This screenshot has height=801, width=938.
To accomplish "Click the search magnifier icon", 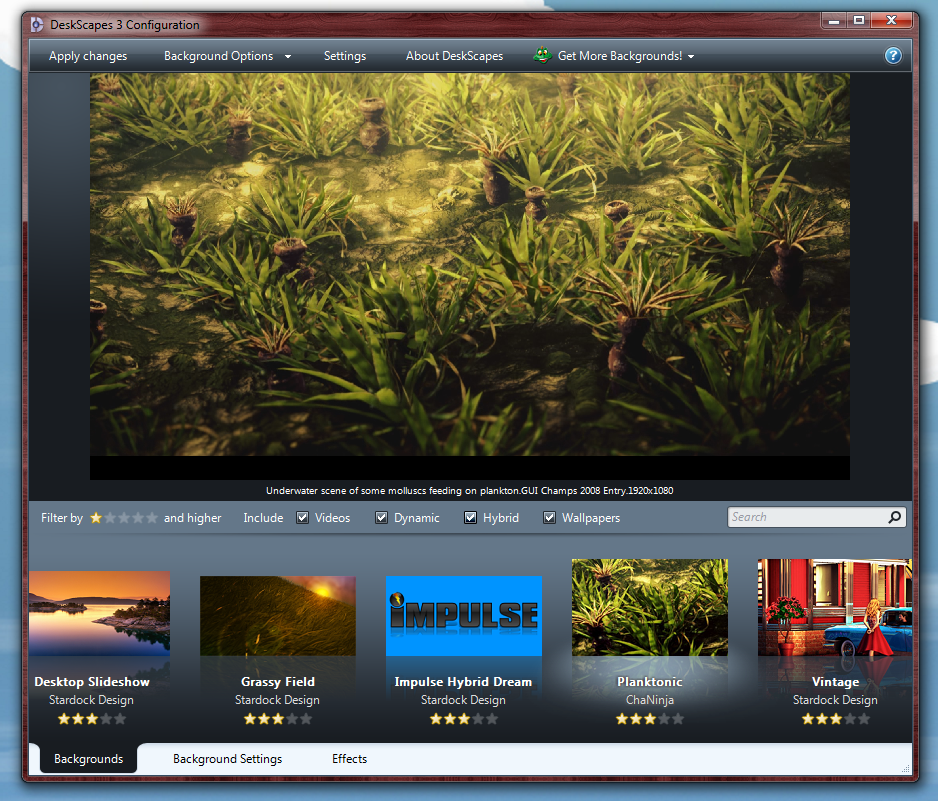I will (x=894, y=517).
